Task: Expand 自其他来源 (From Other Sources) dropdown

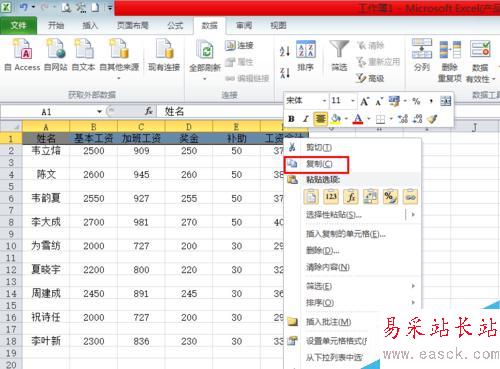Action: coord(119,79)
